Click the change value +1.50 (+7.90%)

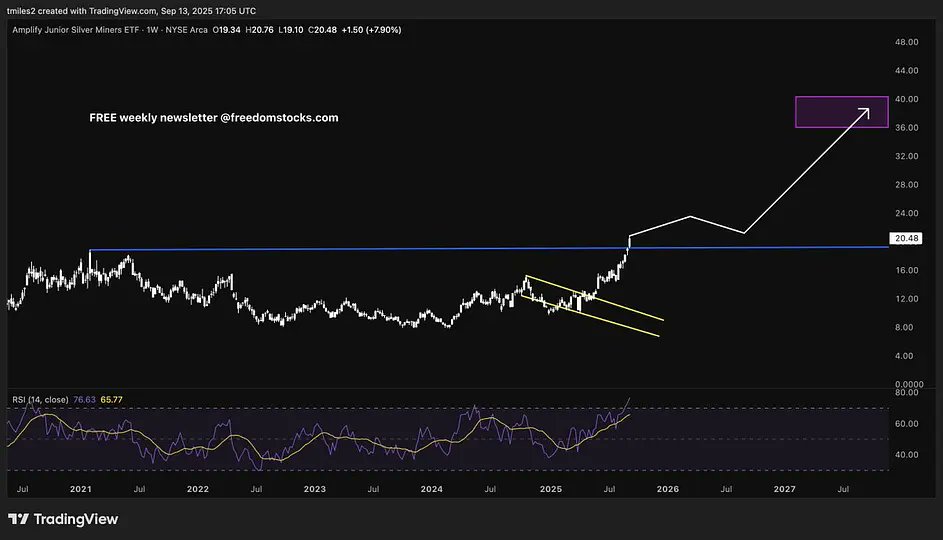[x=371, y=29]
